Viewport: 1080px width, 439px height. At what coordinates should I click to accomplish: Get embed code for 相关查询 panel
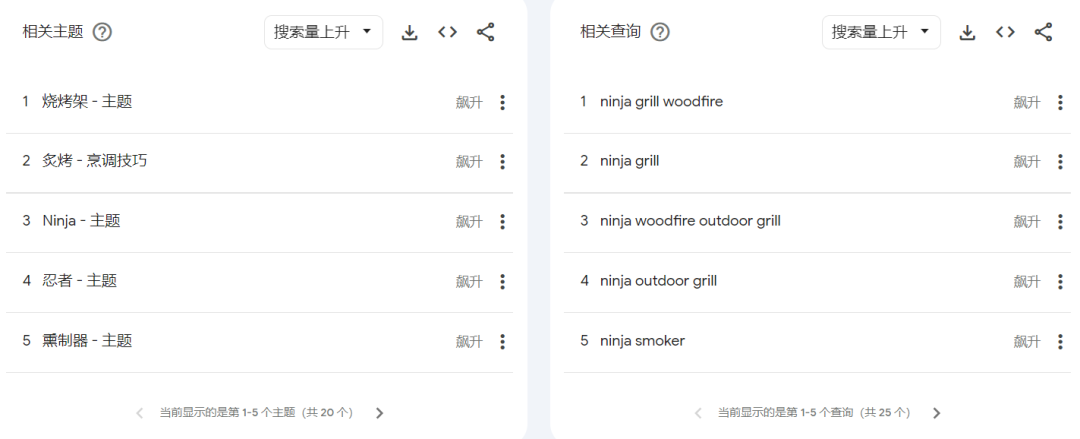click(1006, 32)
